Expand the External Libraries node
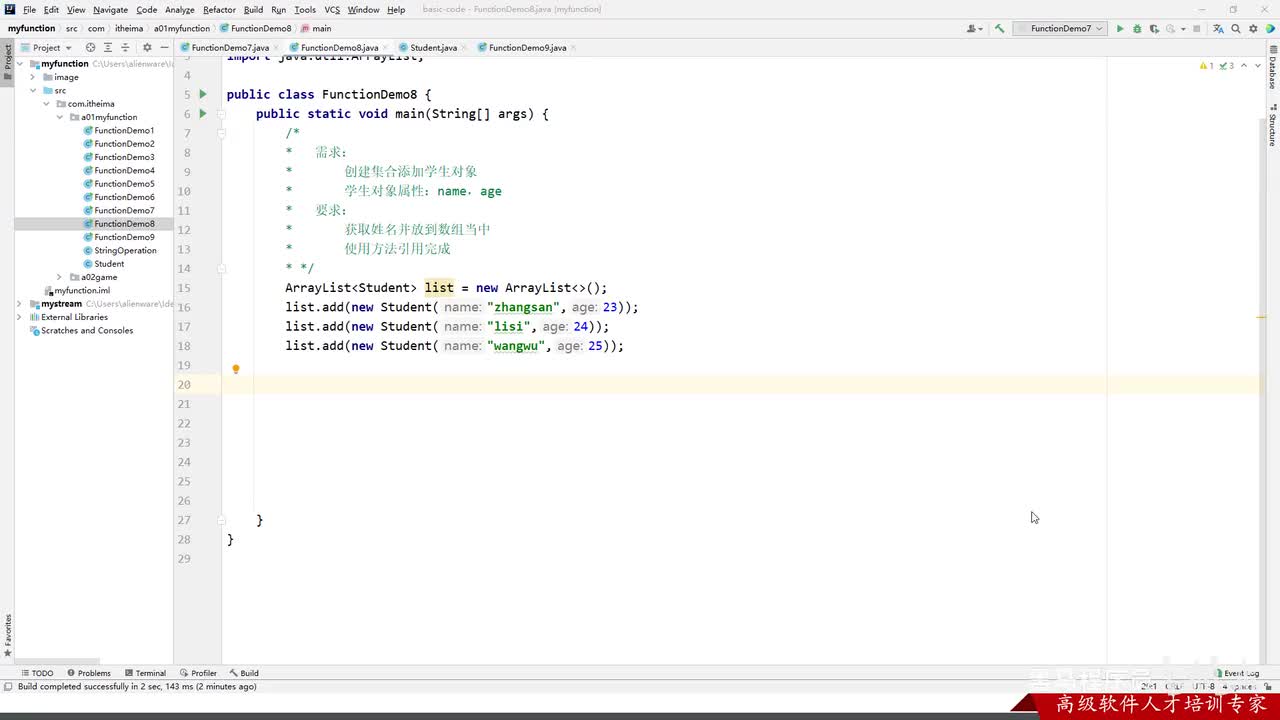Viewport: 1280px width, 720px height. tap(20, 317)
